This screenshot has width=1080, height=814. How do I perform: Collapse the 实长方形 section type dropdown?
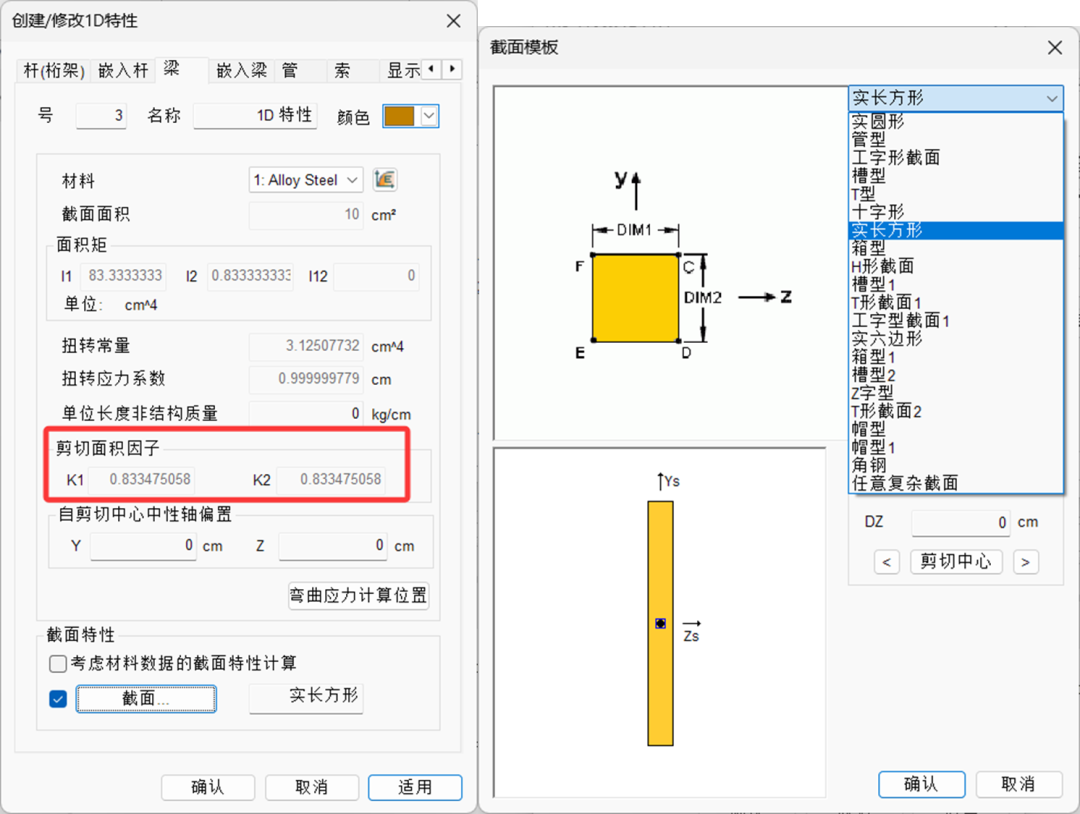click(x=1051, y=98)
